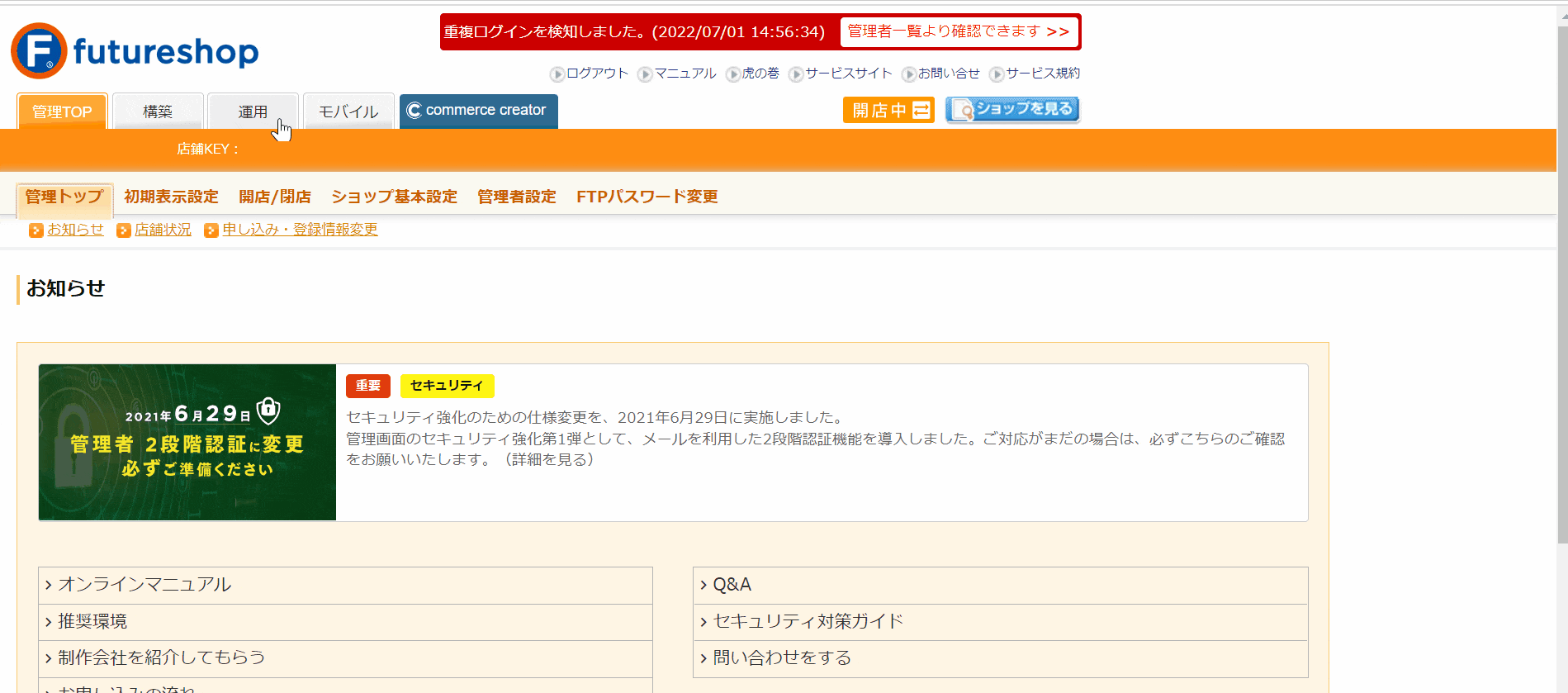This screenshot has width=1568, height=693.
Task: Click the page vertical scrollbar
Action: (x=1562, y=285)
